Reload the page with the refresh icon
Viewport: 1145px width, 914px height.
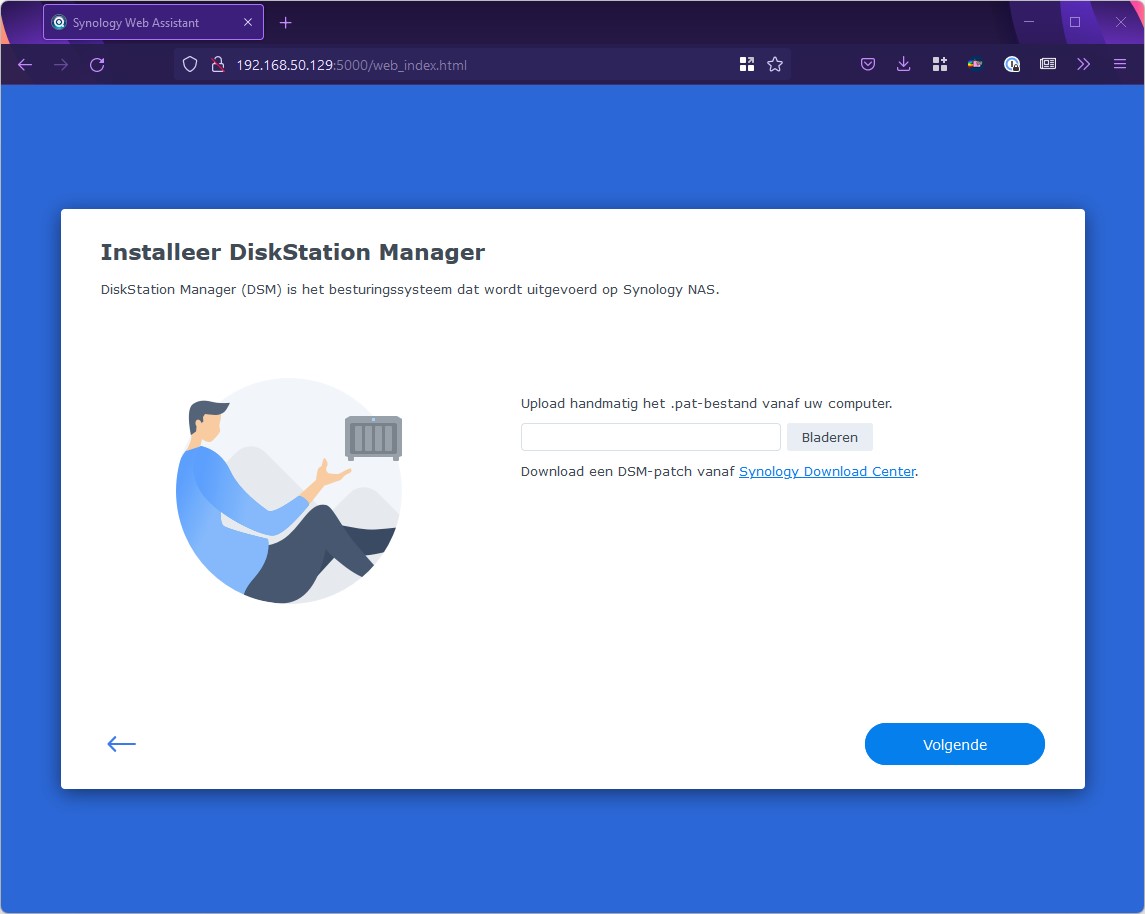point(97,65)
